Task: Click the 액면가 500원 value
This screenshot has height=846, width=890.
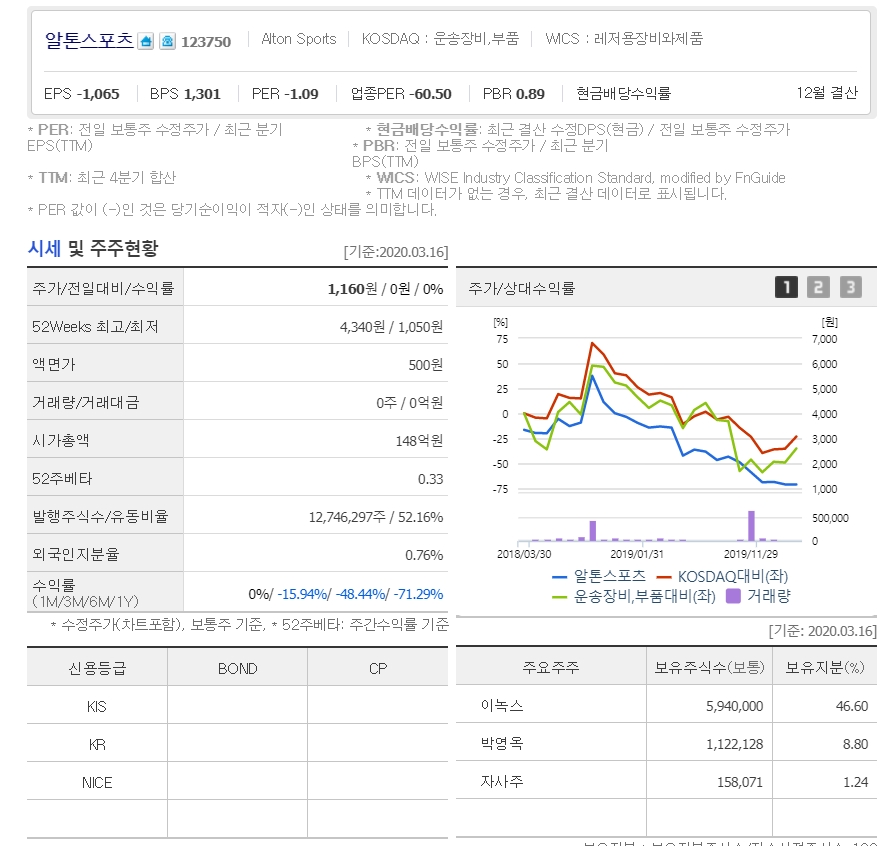Action: coord(426,365)
